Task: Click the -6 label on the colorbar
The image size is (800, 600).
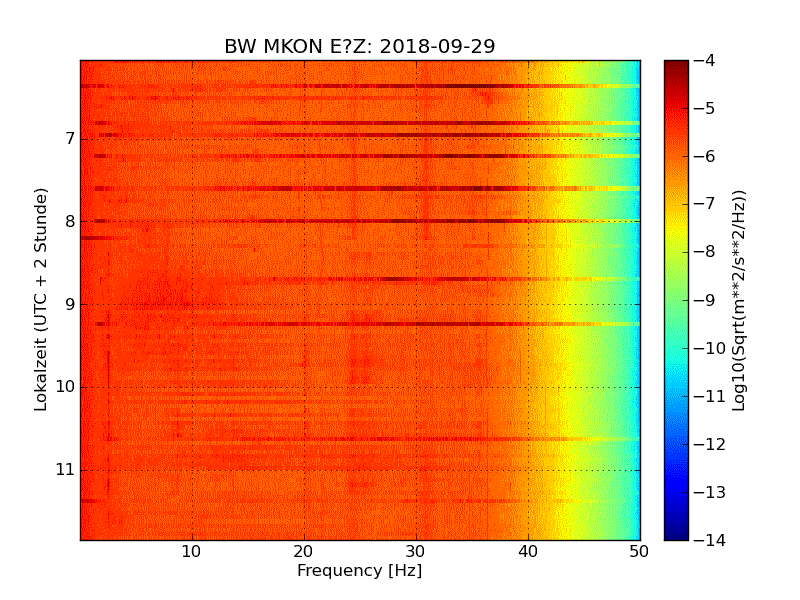Action: (705, 156)
